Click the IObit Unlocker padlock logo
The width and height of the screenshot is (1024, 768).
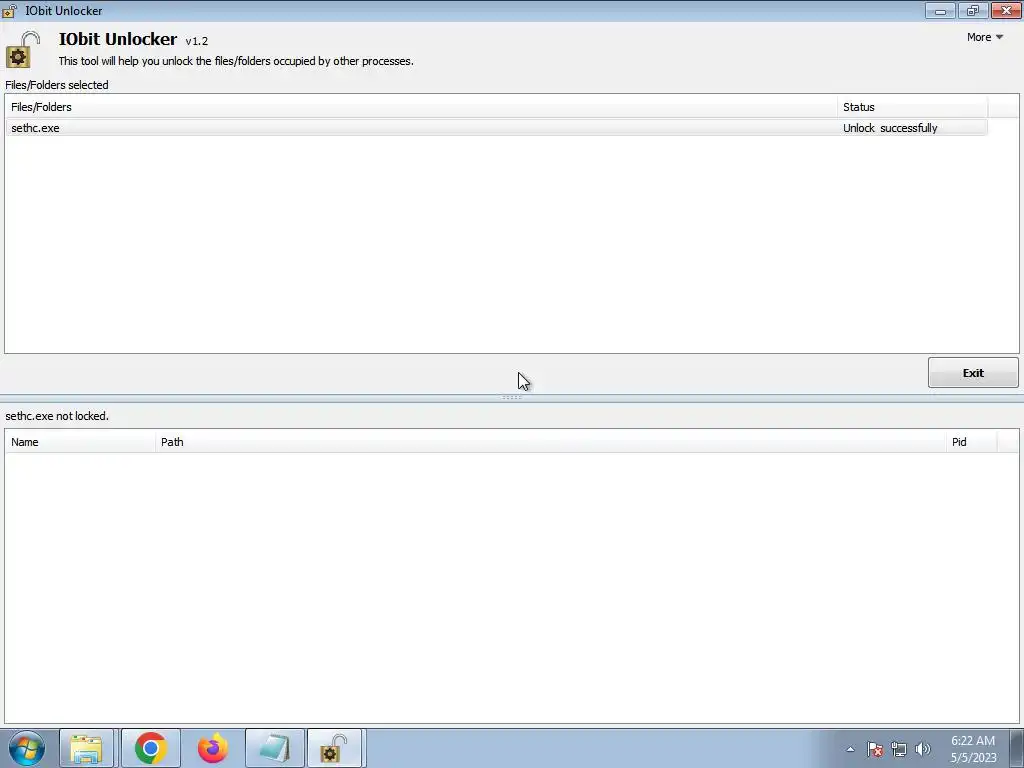[x=23, y=50]
